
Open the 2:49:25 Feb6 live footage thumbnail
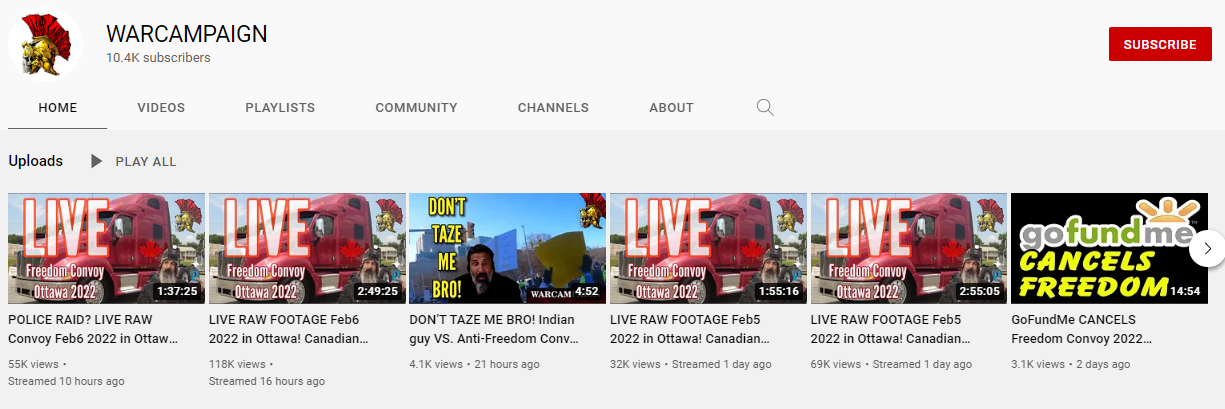tap(307, 248)
